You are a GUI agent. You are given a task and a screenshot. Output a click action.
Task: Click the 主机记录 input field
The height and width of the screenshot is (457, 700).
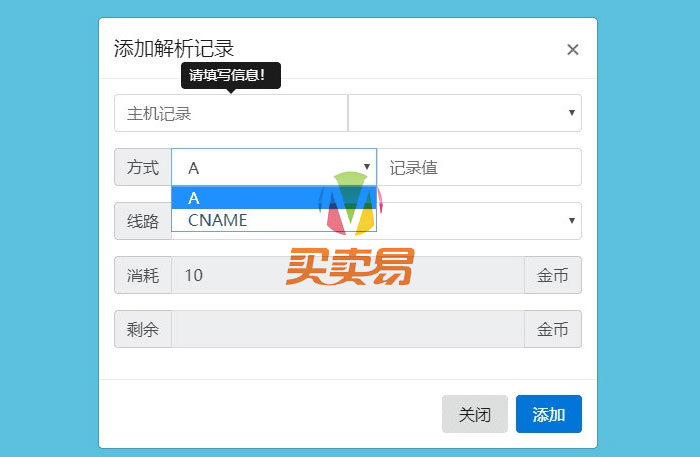pyautogui.click(x=231, y=113)
